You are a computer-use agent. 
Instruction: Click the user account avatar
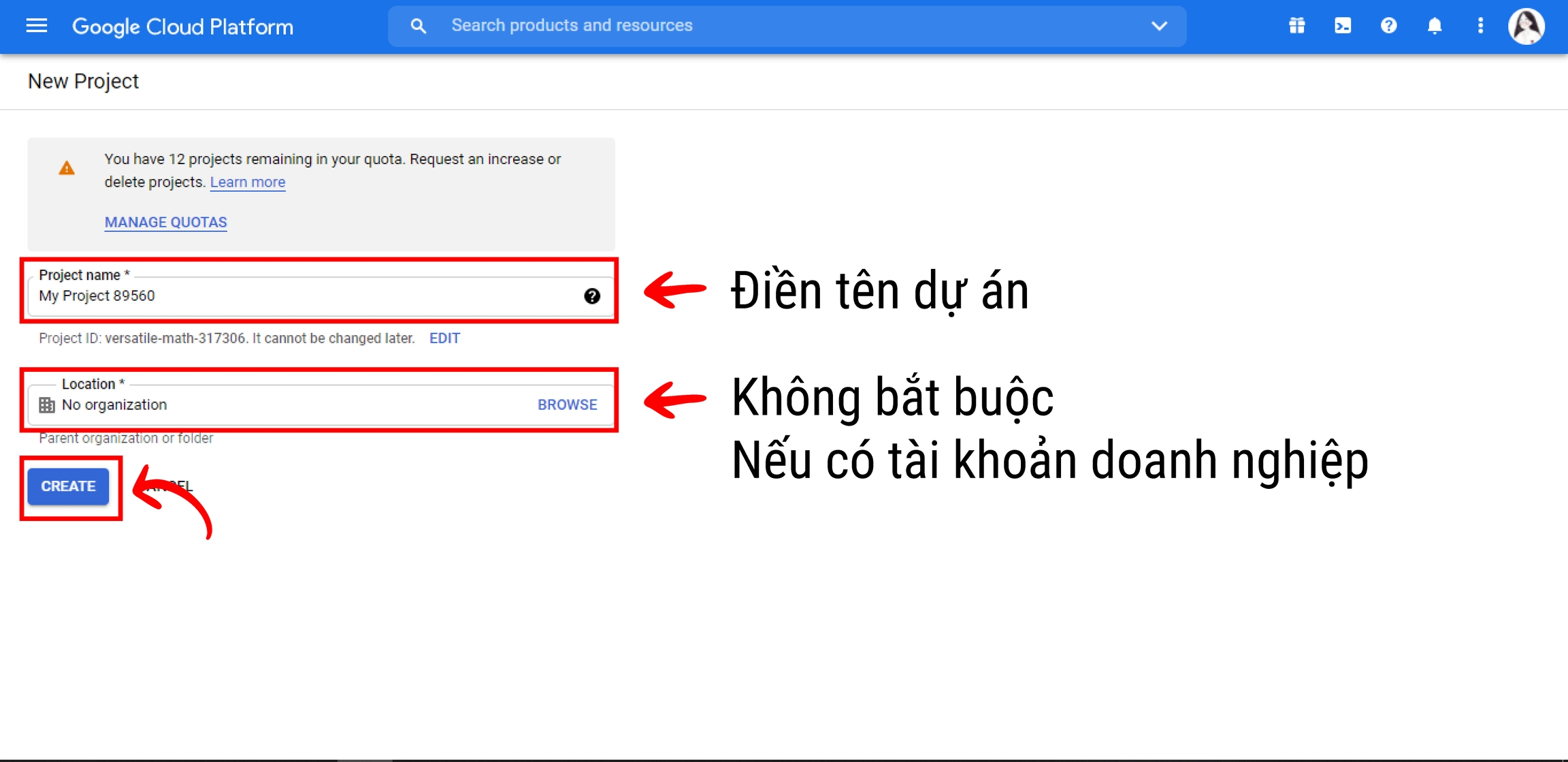(x=1526, y=26)
